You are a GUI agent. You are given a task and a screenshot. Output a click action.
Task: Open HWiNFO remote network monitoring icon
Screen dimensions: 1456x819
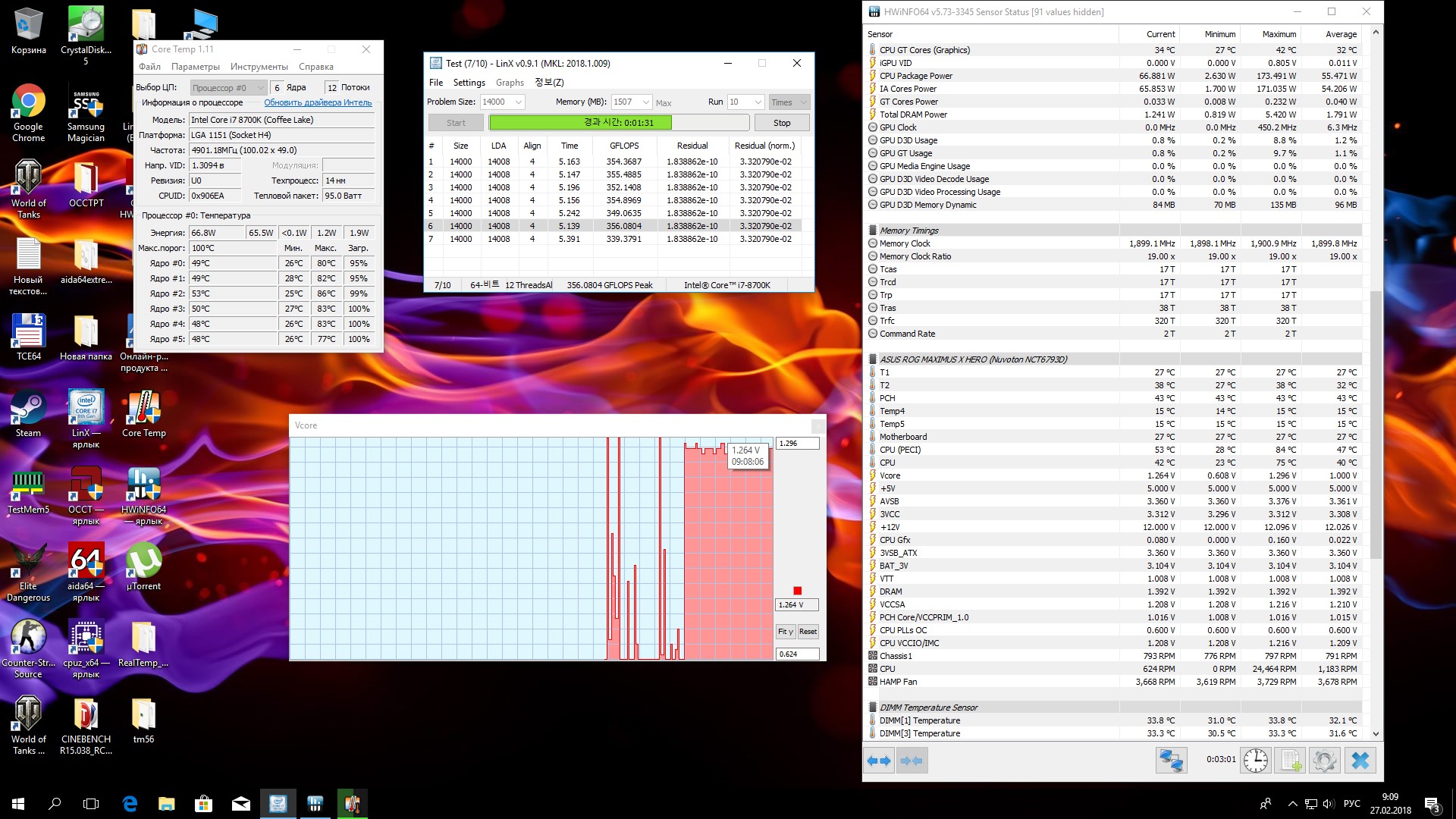pos(1171,761)
